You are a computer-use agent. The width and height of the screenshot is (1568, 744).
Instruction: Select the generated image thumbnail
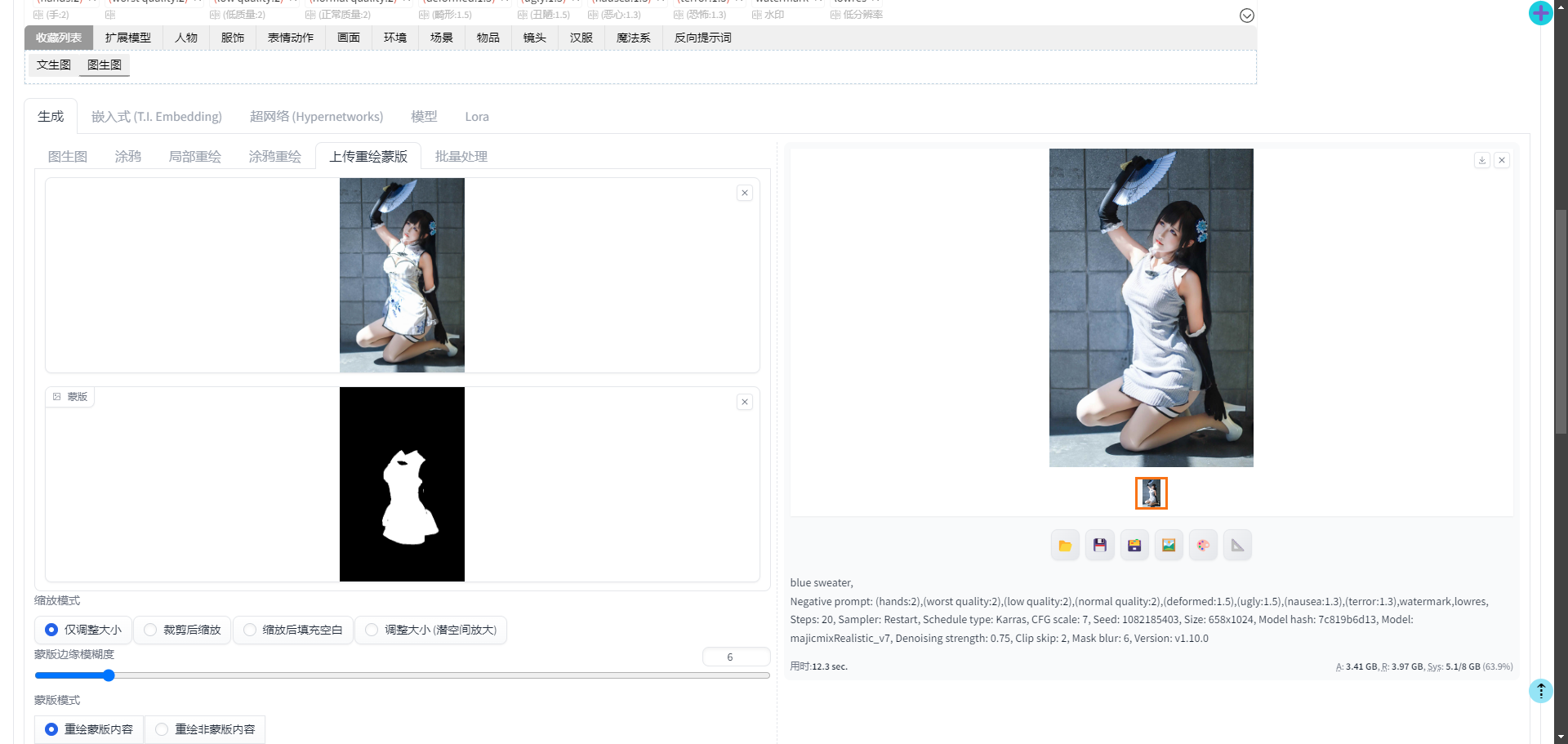[1151, 493]
